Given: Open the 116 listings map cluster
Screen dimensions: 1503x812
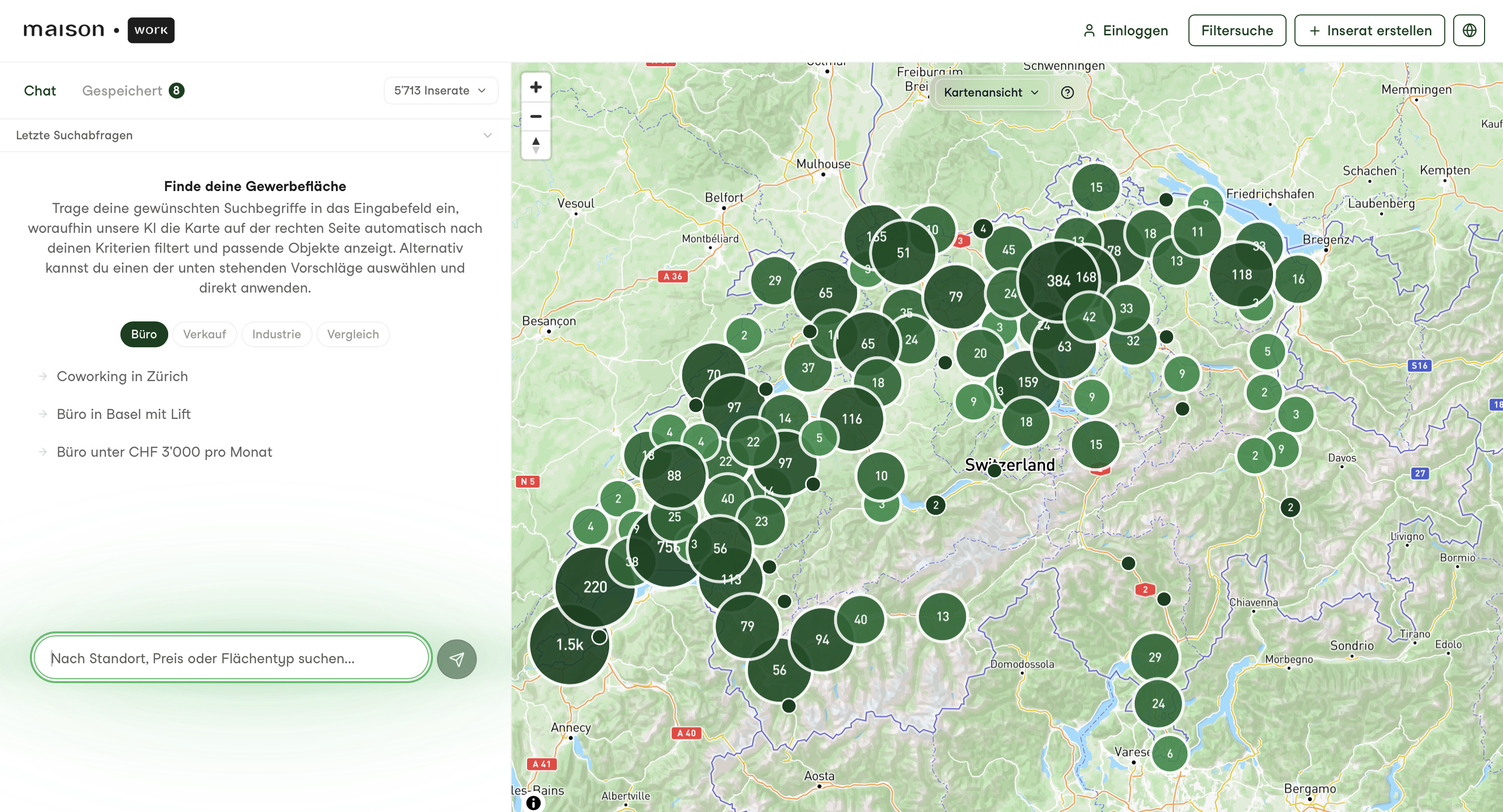Looking at the screenshot, I should (852, 419).
